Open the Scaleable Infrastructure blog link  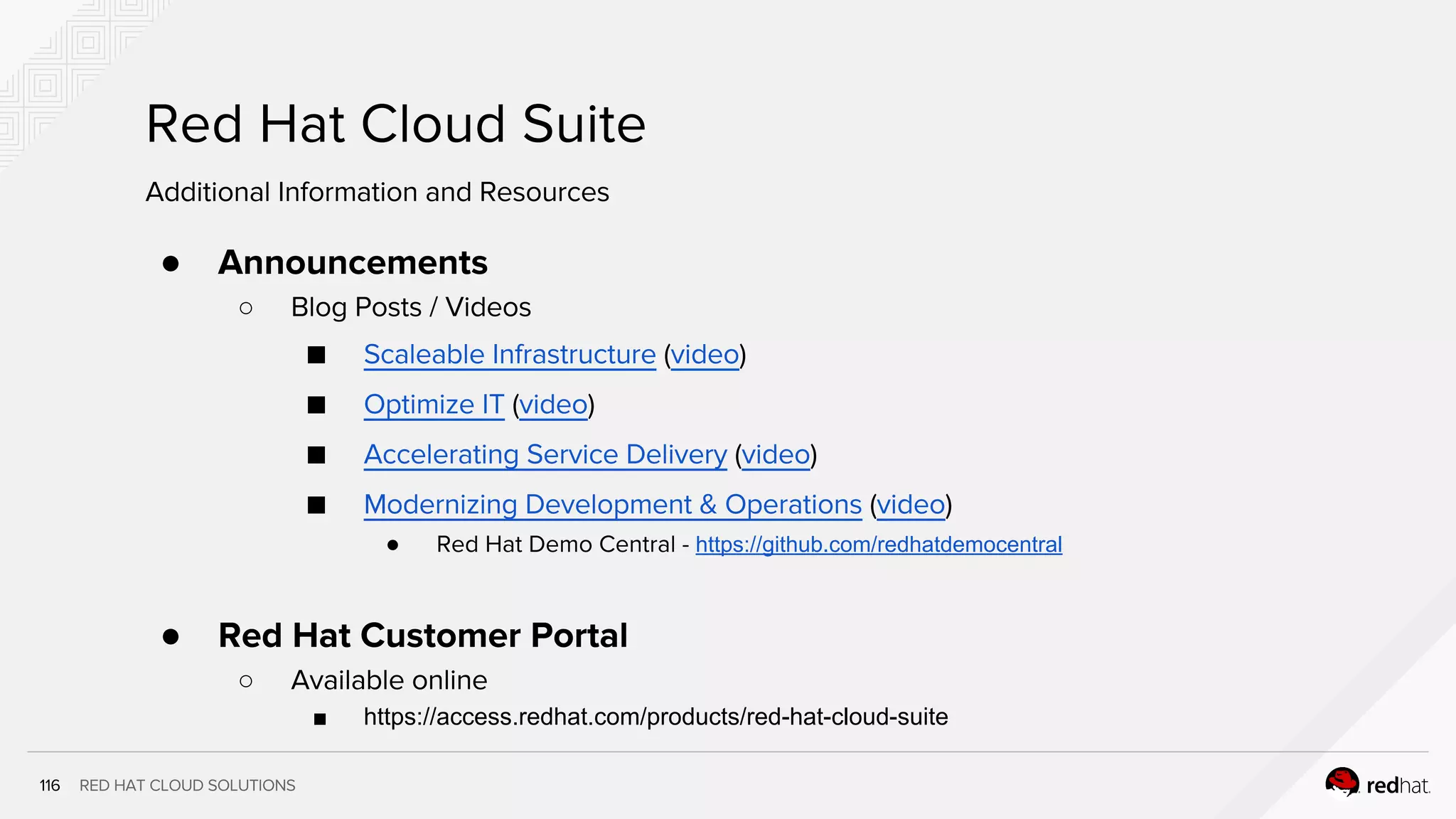tap(510, 355)
